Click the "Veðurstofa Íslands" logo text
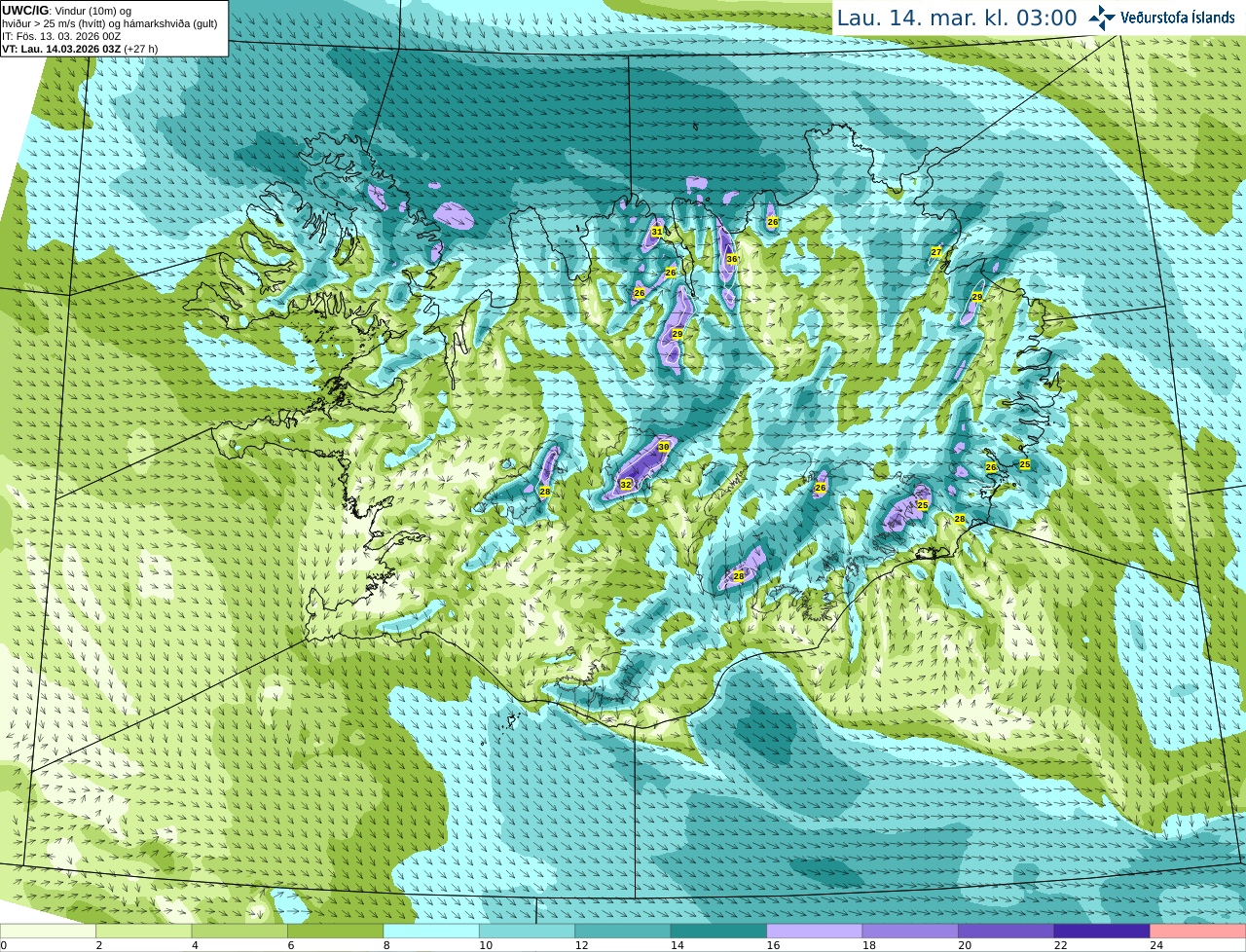This screenshot has height=952, width=1246. [x=1178, y=18]
